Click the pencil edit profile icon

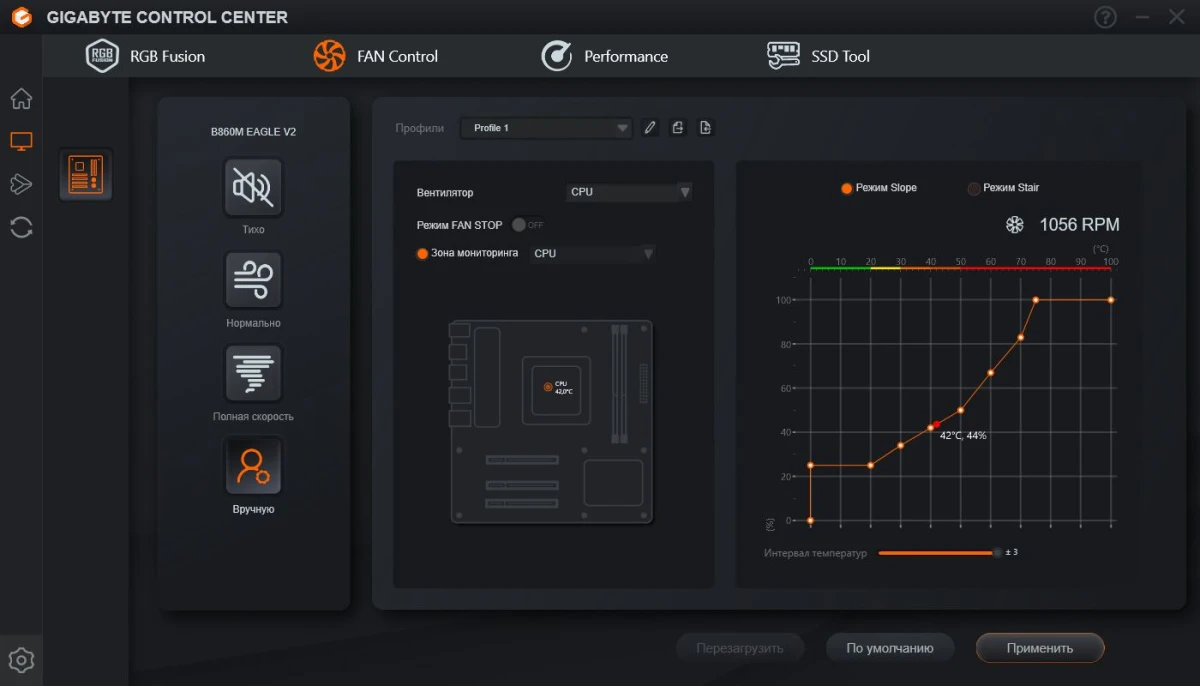point(650,128)
